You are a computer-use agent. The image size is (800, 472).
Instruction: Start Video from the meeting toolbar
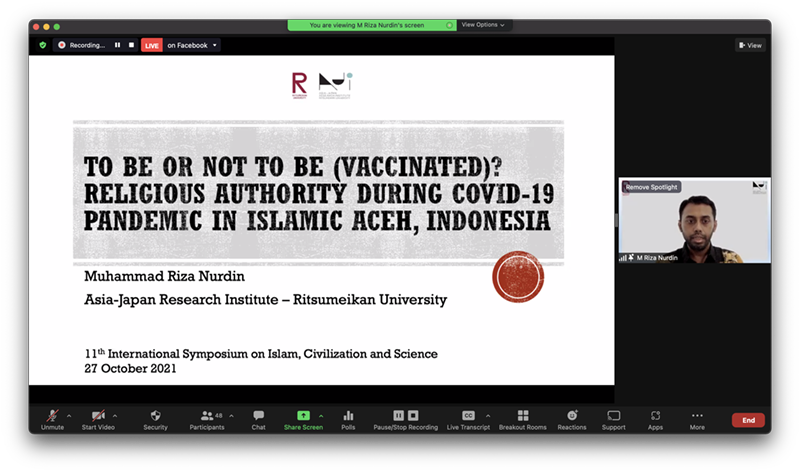(98, 415)
